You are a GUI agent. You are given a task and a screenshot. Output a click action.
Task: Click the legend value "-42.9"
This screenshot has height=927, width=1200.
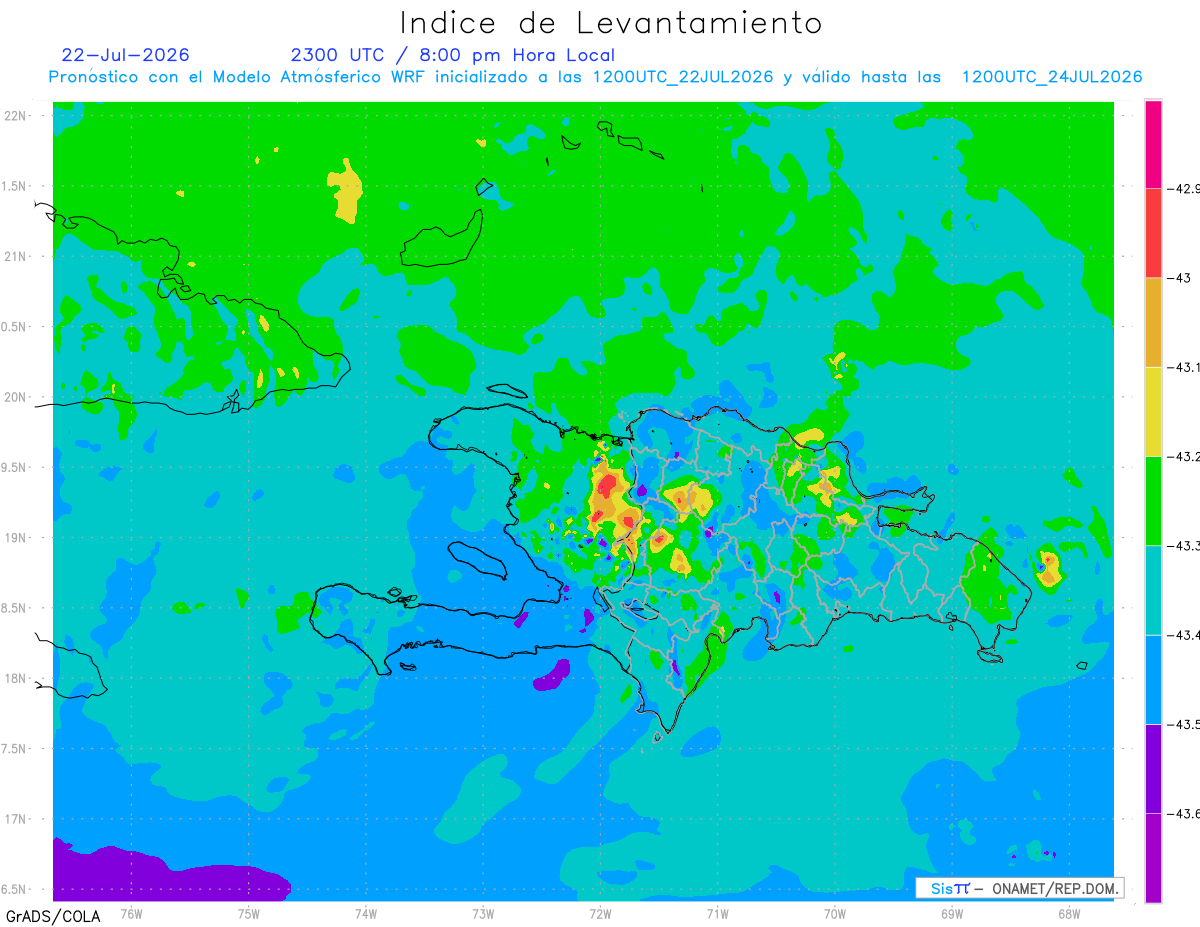coord(1184,188)
